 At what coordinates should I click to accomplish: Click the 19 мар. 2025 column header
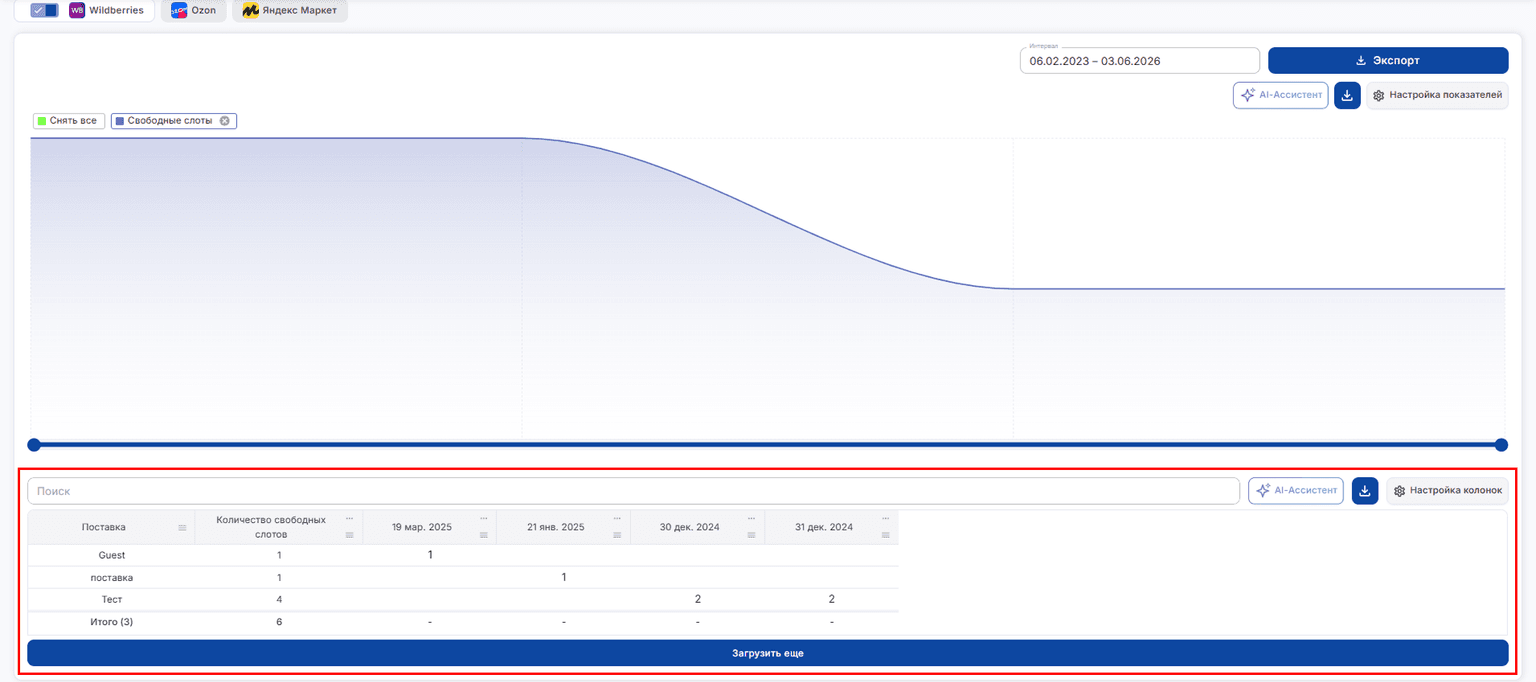(422, 527)
